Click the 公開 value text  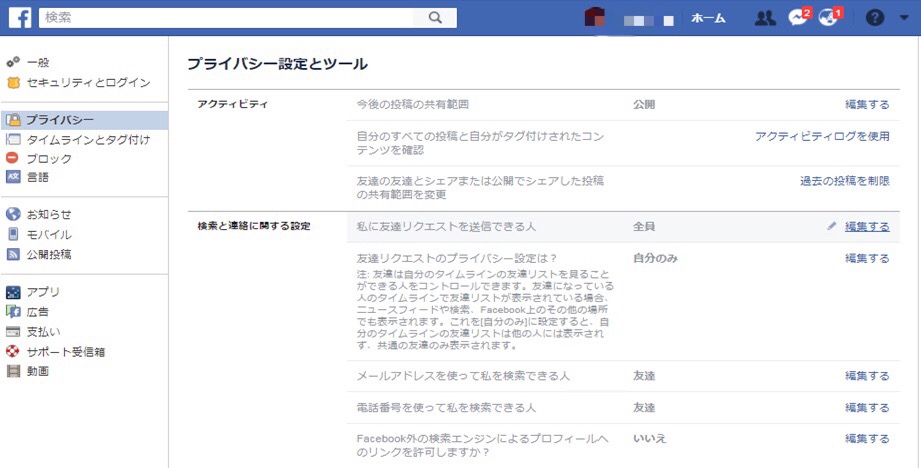pos(644,105)
